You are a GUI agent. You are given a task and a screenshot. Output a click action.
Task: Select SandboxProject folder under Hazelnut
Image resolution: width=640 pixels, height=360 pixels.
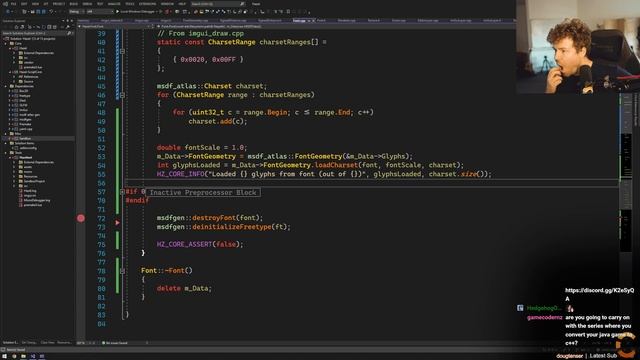[x=34, y=181]
